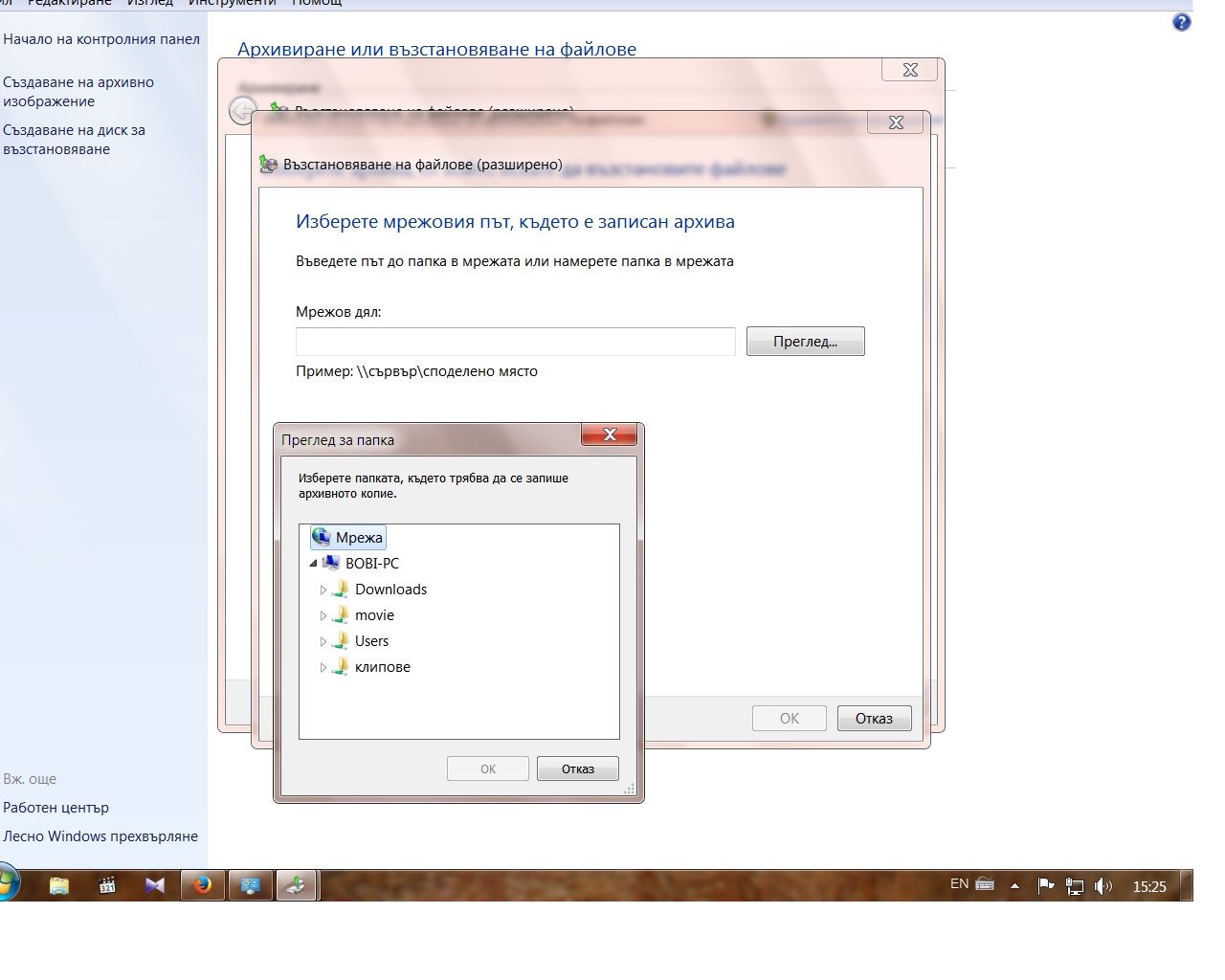Open Firefox from the taskbar
Image resolution: width=1225 pixels, height=980 pixels.
[x=202, y=885]
